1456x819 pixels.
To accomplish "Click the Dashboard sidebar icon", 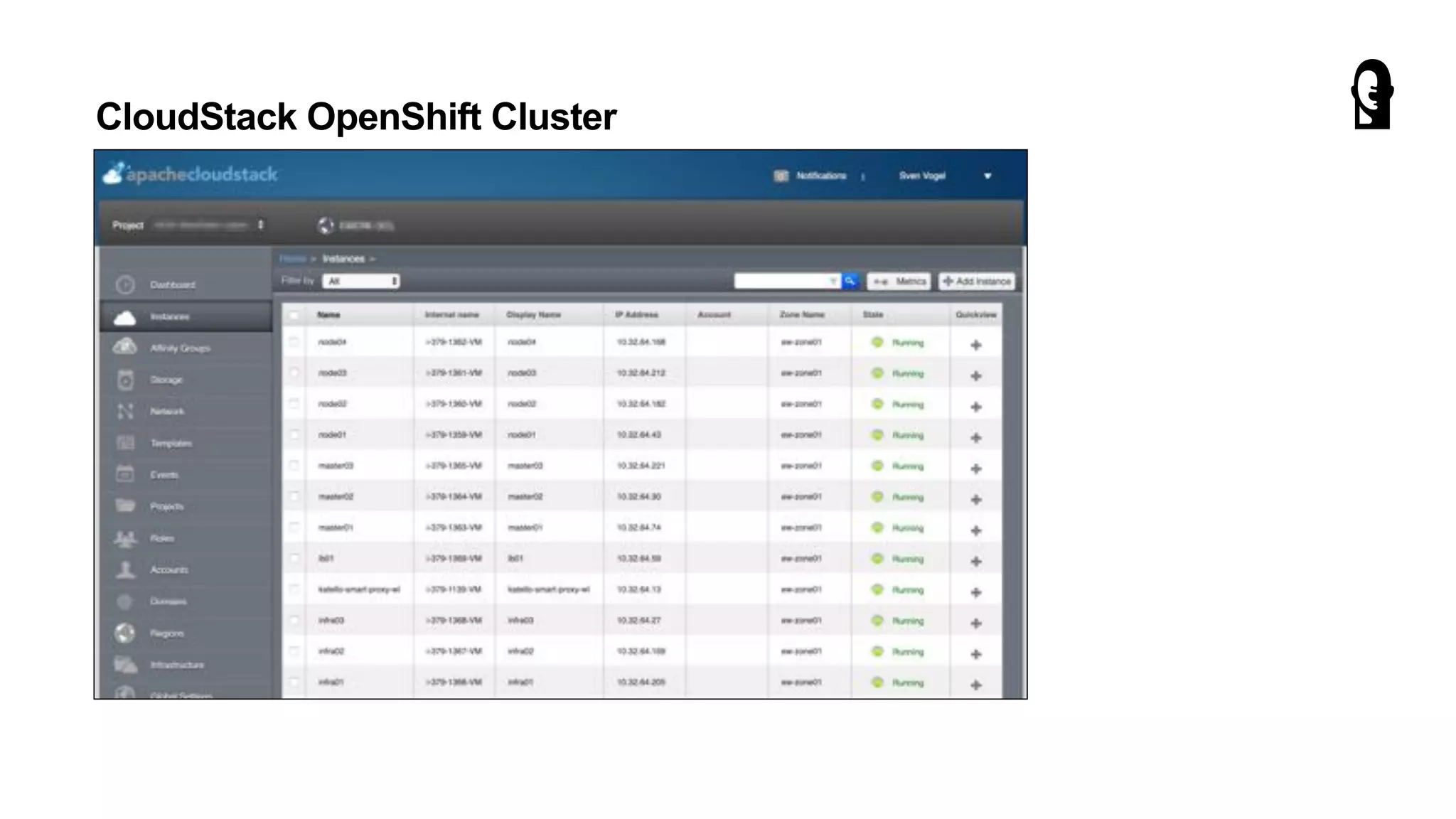I will pyautogui.click(x=125, y=284).
